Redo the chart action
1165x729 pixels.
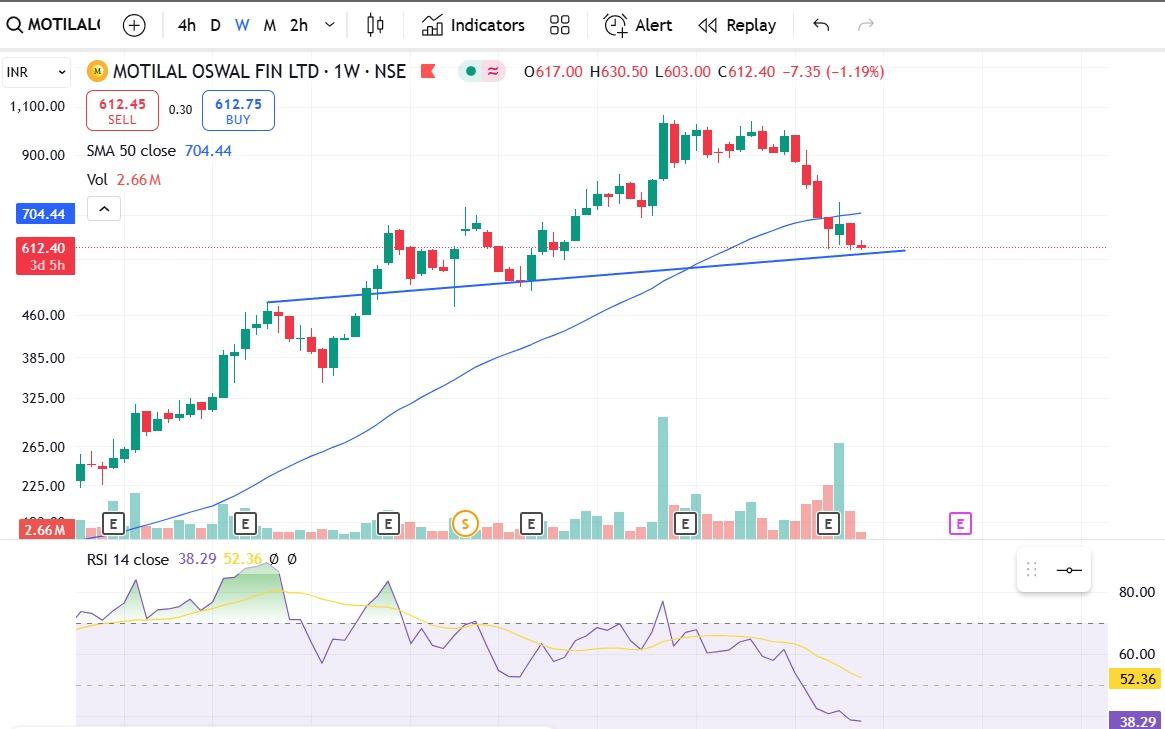[x=866, y=25]
